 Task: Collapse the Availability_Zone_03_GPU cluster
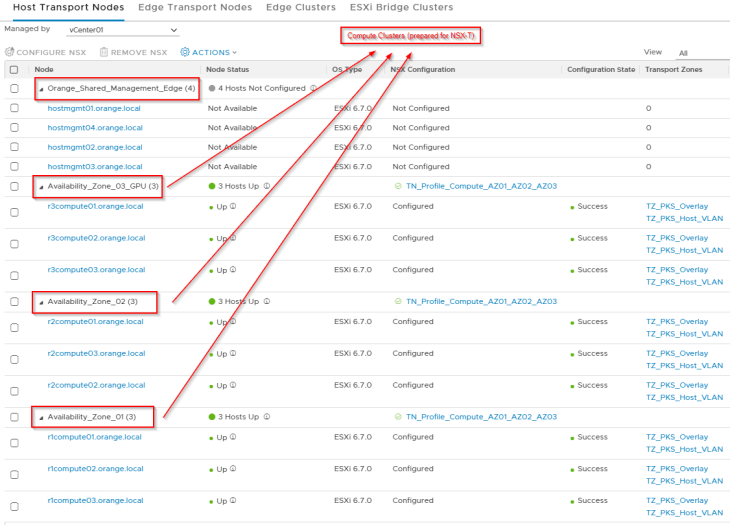click(41, 186)
